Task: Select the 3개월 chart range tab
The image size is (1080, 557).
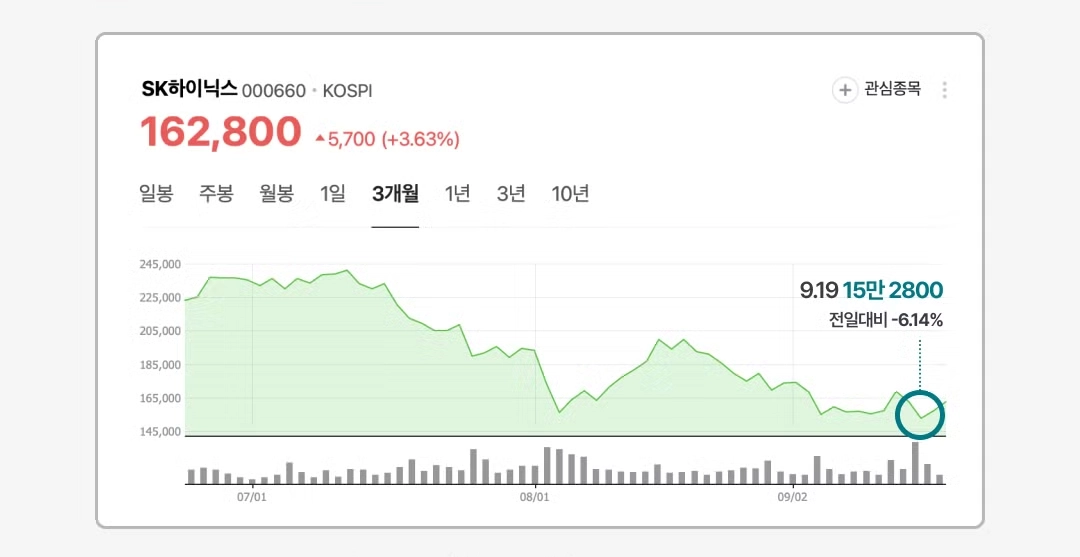Action: pyautogui.click(x=395, y=194)
